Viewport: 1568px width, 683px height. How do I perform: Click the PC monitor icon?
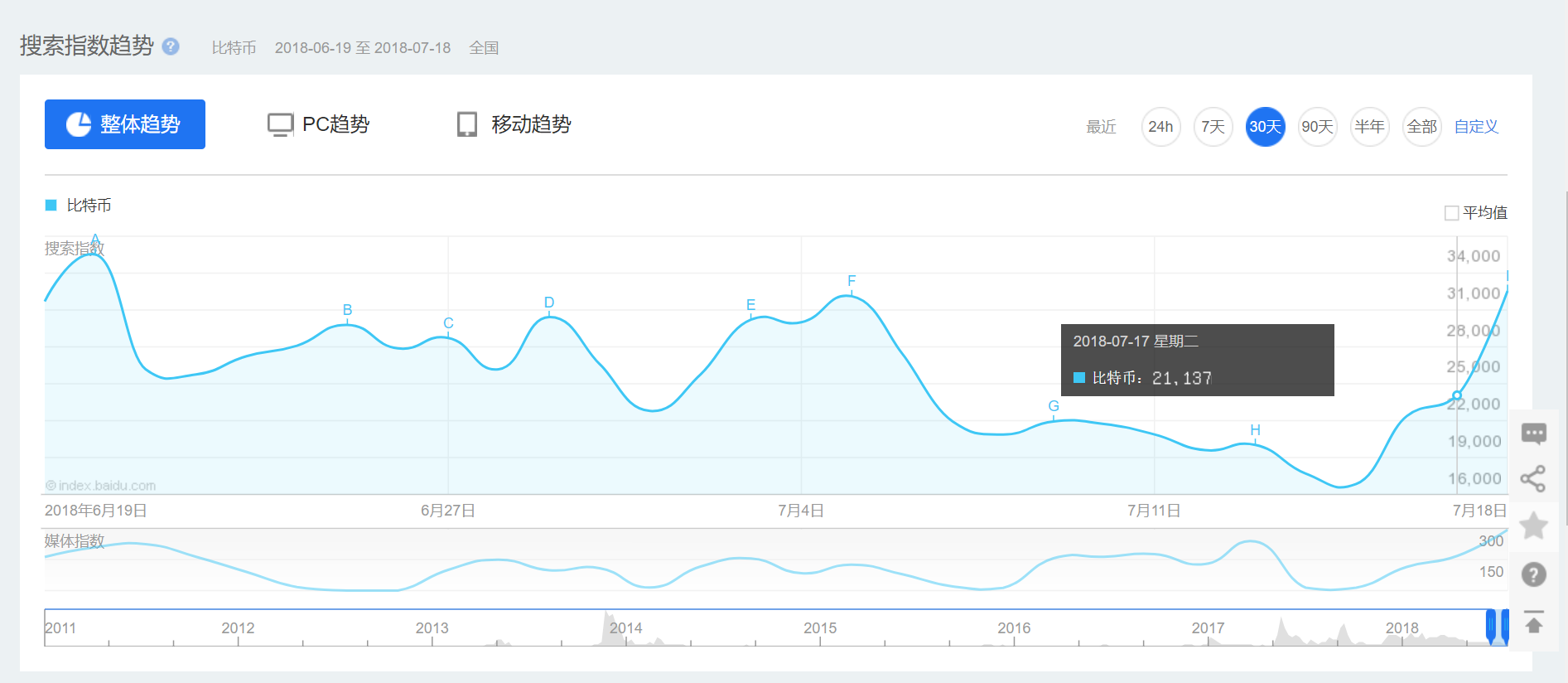tap(280, 125)
